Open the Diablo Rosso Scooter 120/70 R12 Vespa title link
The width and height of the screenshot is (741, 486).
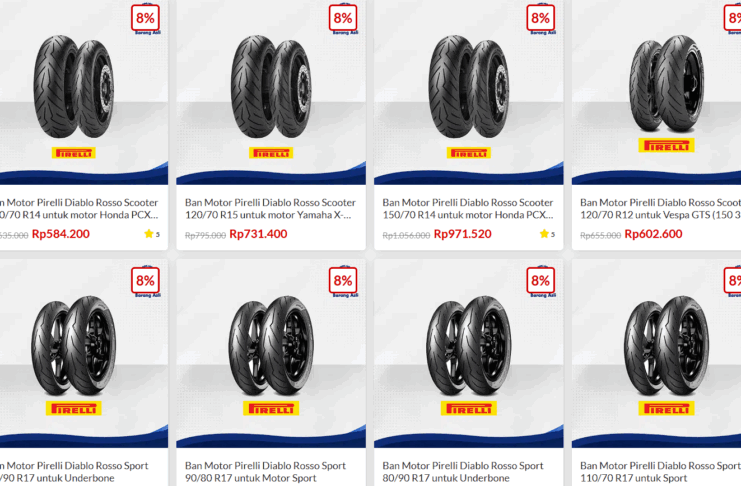(x=660, y=208)
